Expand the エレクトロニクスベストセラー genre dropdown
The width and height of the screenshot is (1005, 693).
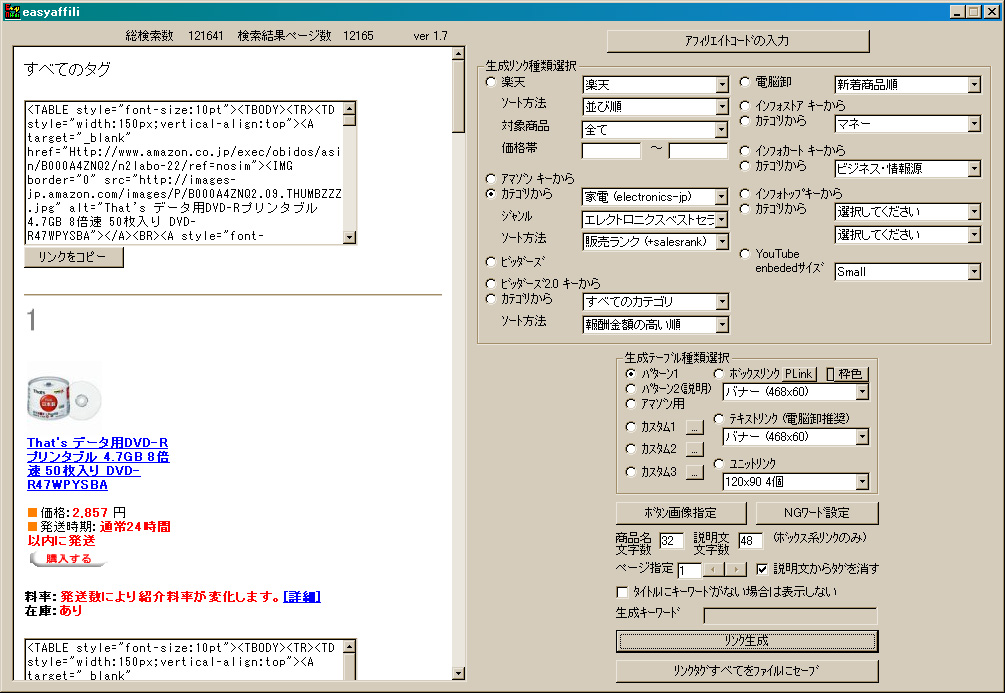point(655,220)
